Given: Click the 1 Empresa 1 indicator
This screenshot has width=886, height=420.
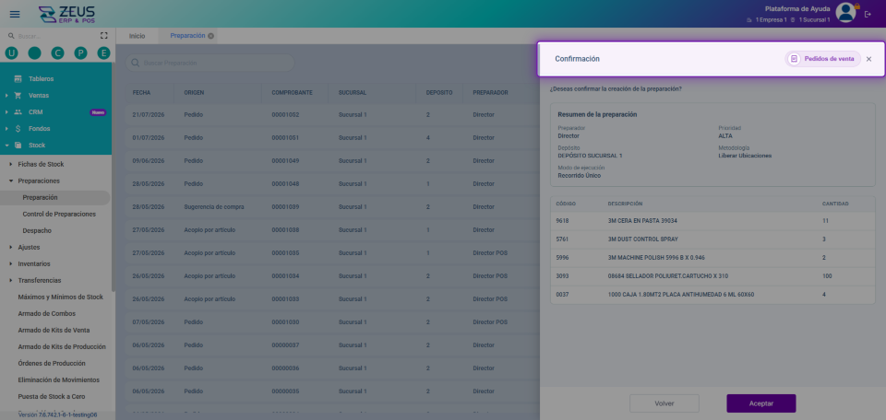Looking at the screenshot, I should click(767, 20).
